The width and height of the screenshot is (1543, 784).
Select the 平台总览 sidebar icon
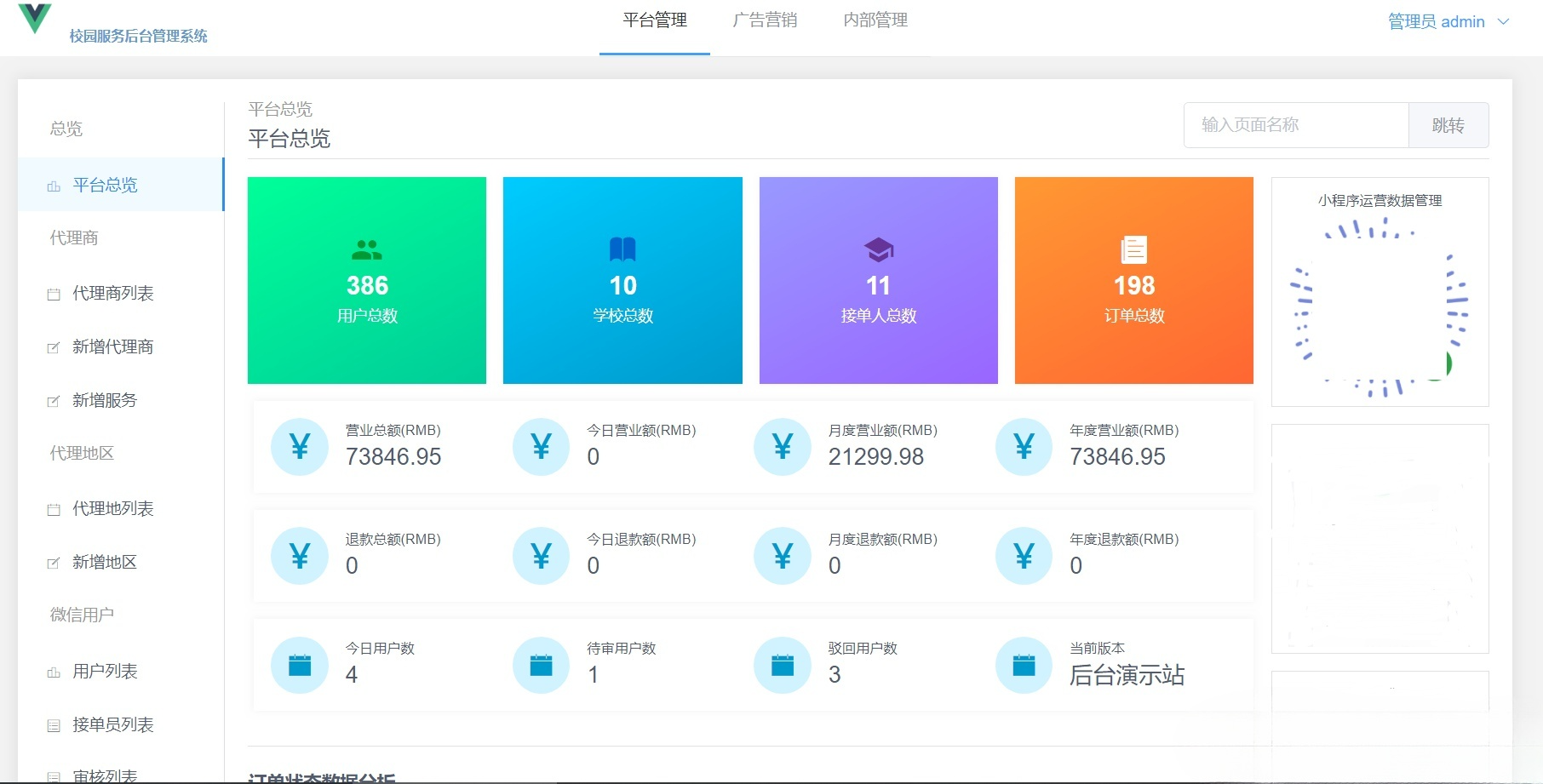point(52,185)
